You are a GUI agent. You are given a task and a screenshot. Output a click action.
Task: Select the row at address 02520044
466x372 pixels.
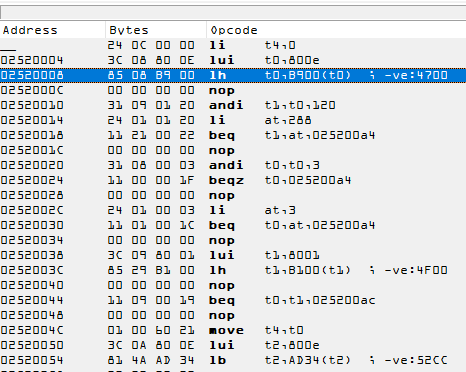tap(233, 300)
